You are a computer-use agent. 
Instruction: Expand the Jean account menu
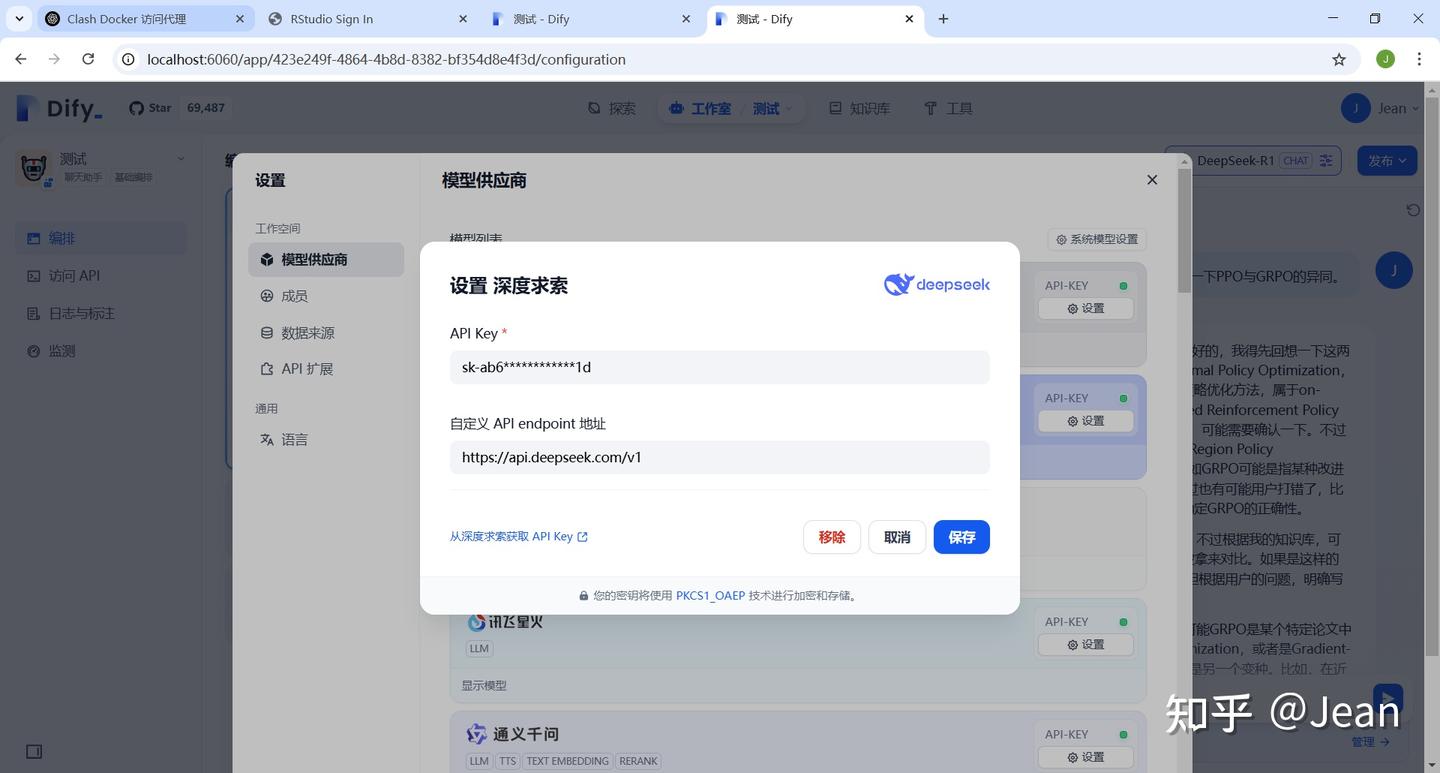1394,108
